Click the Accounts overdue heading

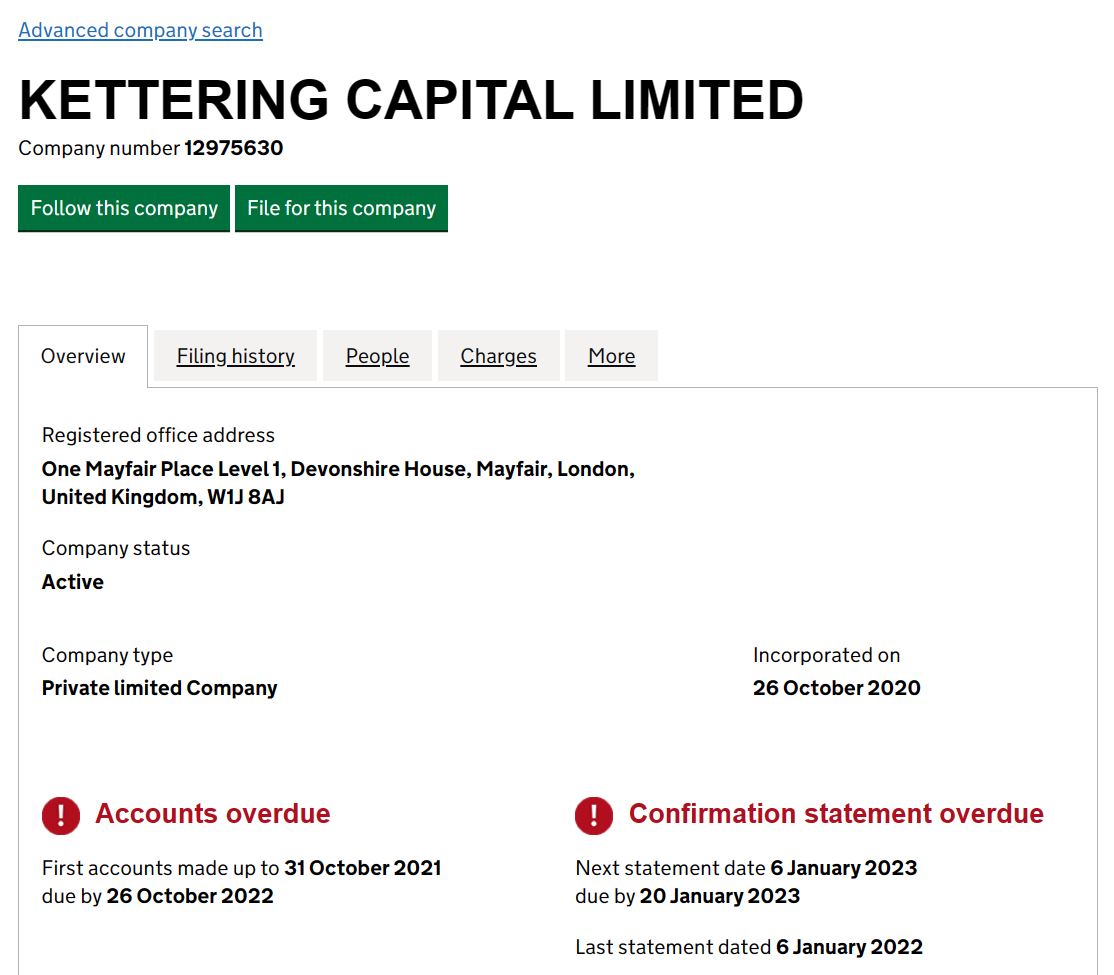tap(212, 814)
